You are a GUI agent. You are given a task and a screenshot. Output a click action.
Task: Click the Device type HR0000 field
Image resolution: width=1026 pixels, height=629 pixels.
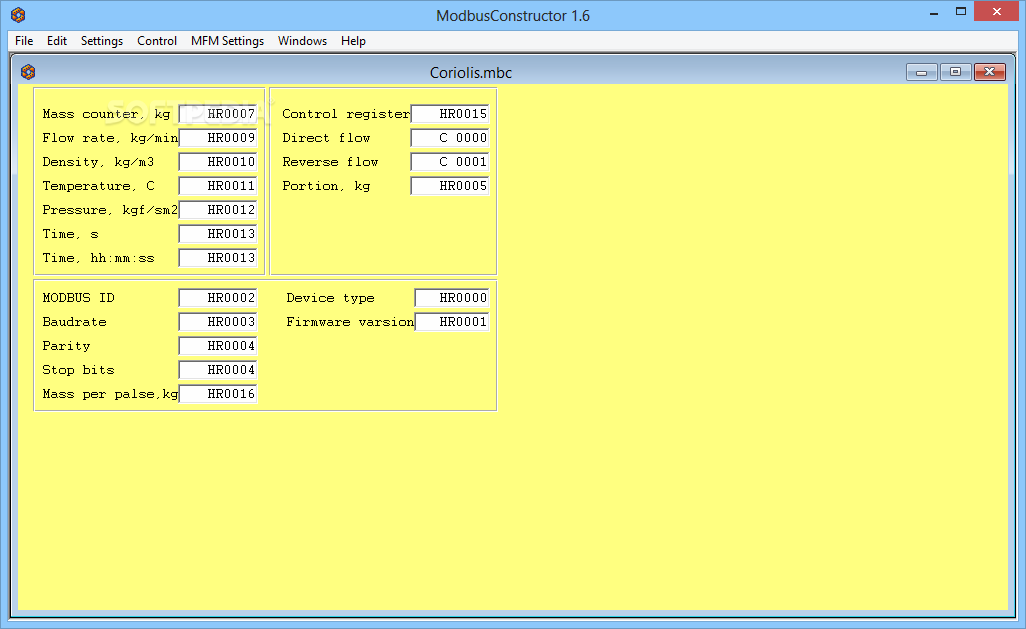point(452,298)
